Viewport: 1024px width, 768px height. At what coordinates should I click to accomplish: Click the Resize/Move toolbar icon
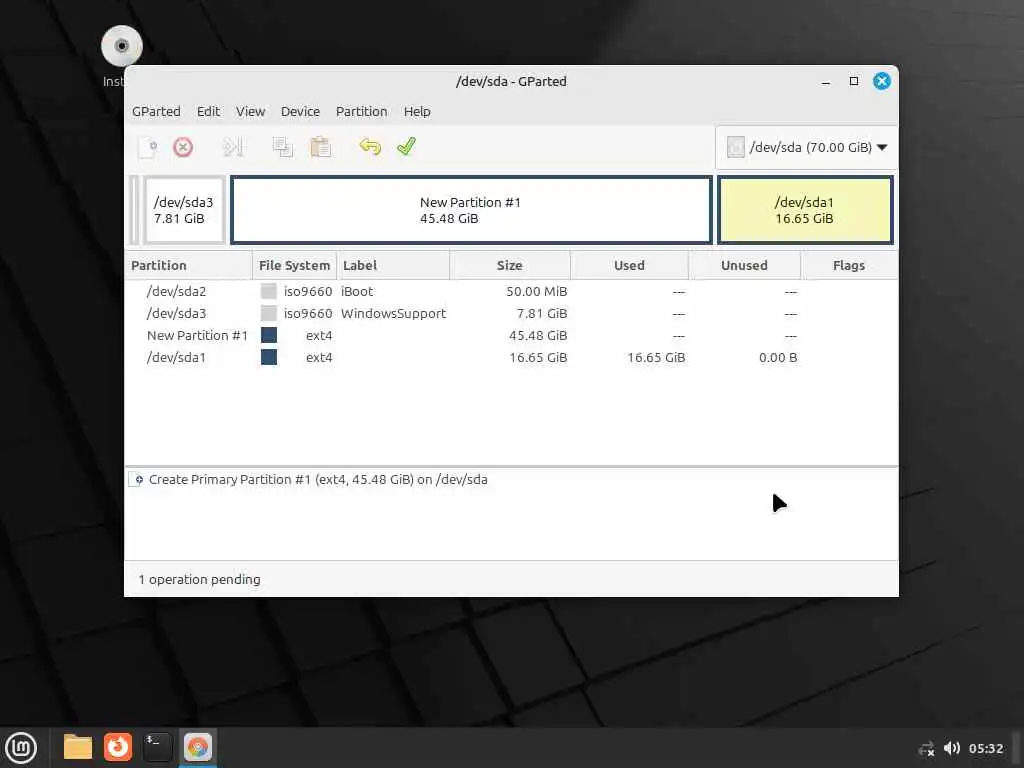pyautogui.click(x=232, y=148)
